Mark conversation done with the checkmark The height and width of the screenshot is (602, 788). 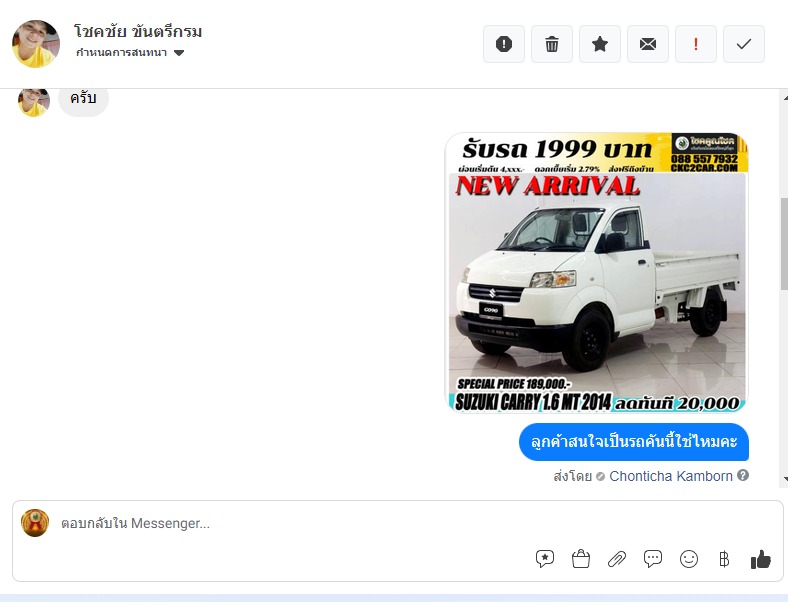pos(744,44)
